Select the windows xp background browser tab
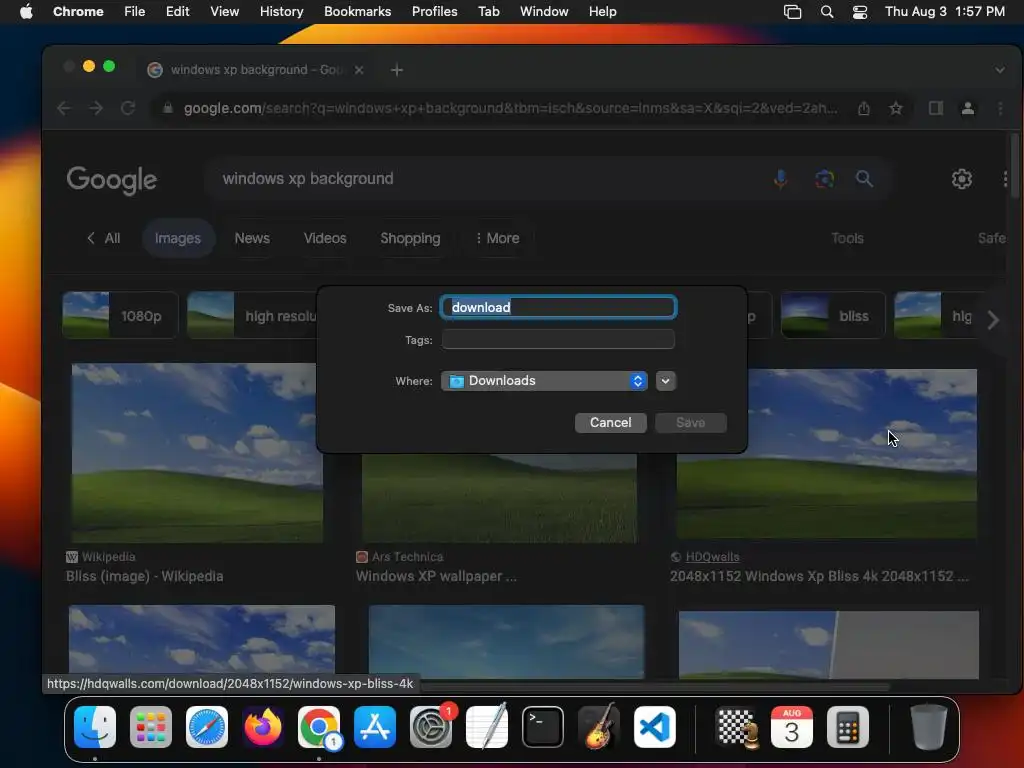Screen dimensions: 1024x768 [x=255, y=70]
